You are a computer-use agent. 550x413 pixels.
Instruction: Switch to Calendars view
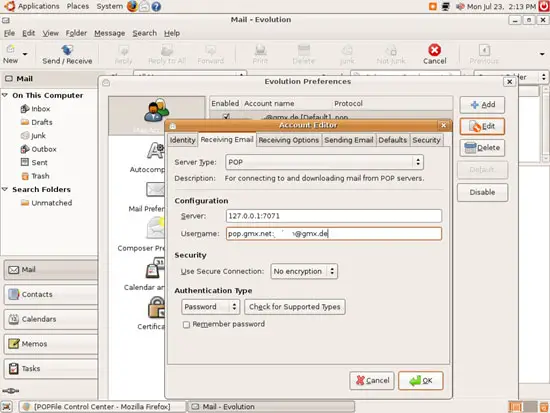[51, 319]
